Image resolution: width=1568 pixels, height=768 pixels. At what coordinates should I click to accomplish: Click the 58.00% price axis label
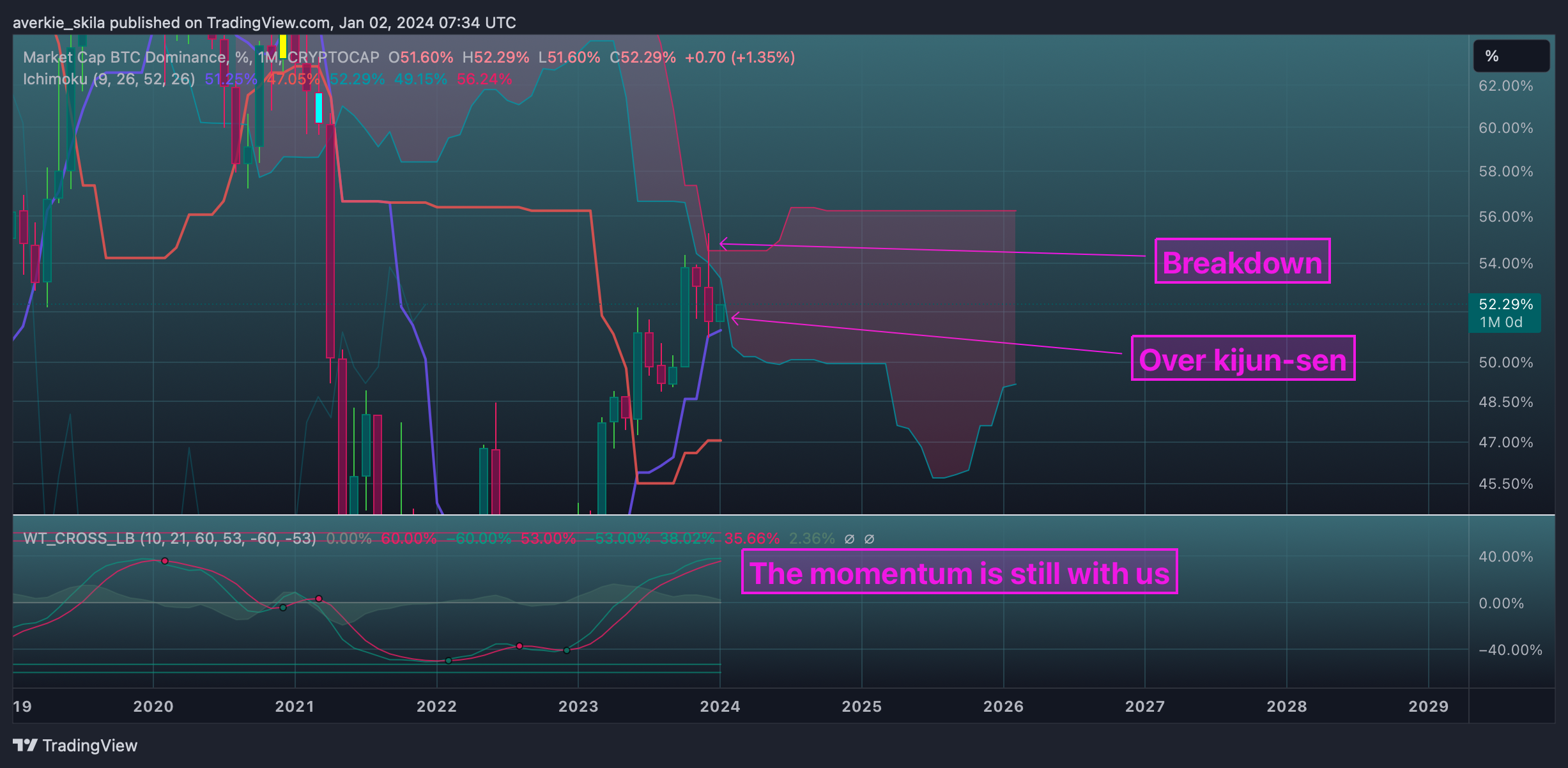click(1505, 171)
